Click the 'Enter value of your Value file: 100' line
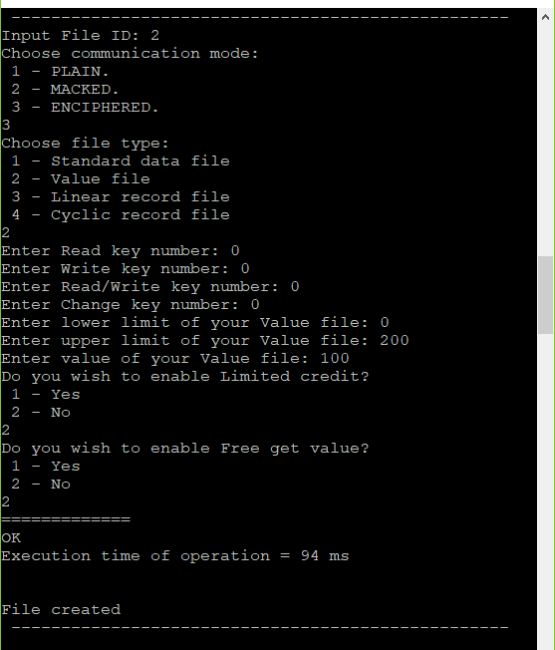Image resolution: width=555 pixels, height=650 pixels. [x=175, y=359]
